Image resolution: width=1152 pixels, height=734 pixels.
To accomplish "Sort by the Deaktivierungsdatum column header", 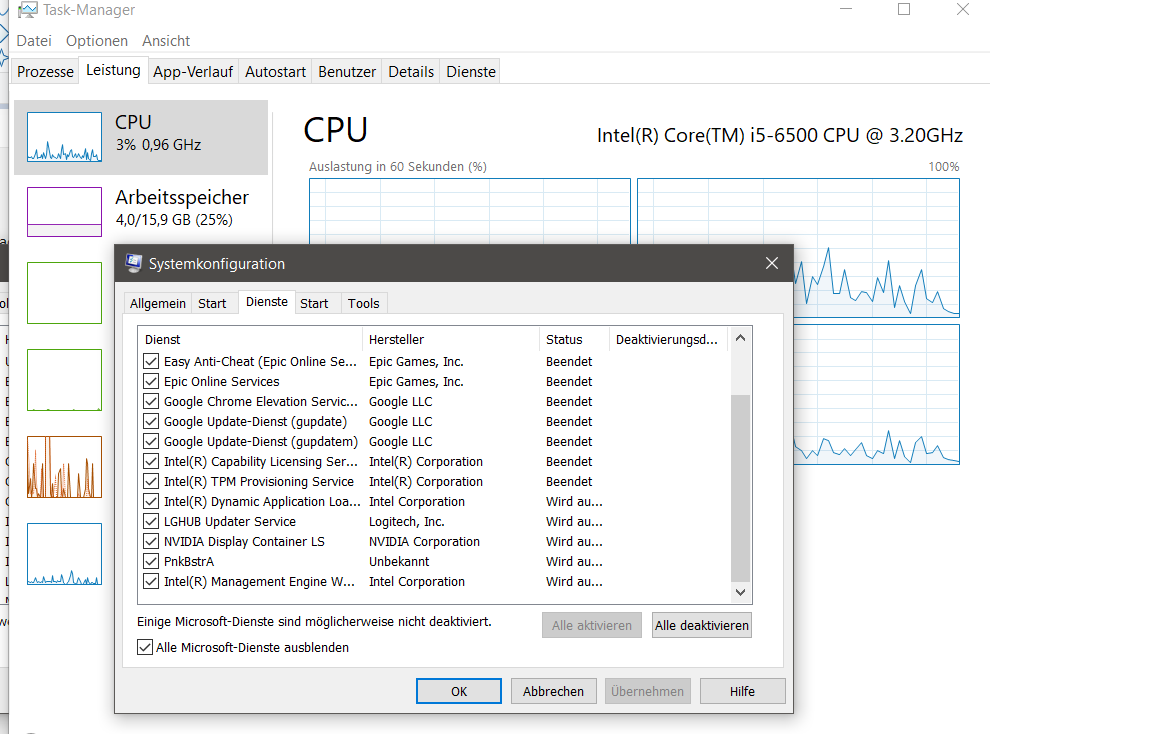I will click(668, 339).
